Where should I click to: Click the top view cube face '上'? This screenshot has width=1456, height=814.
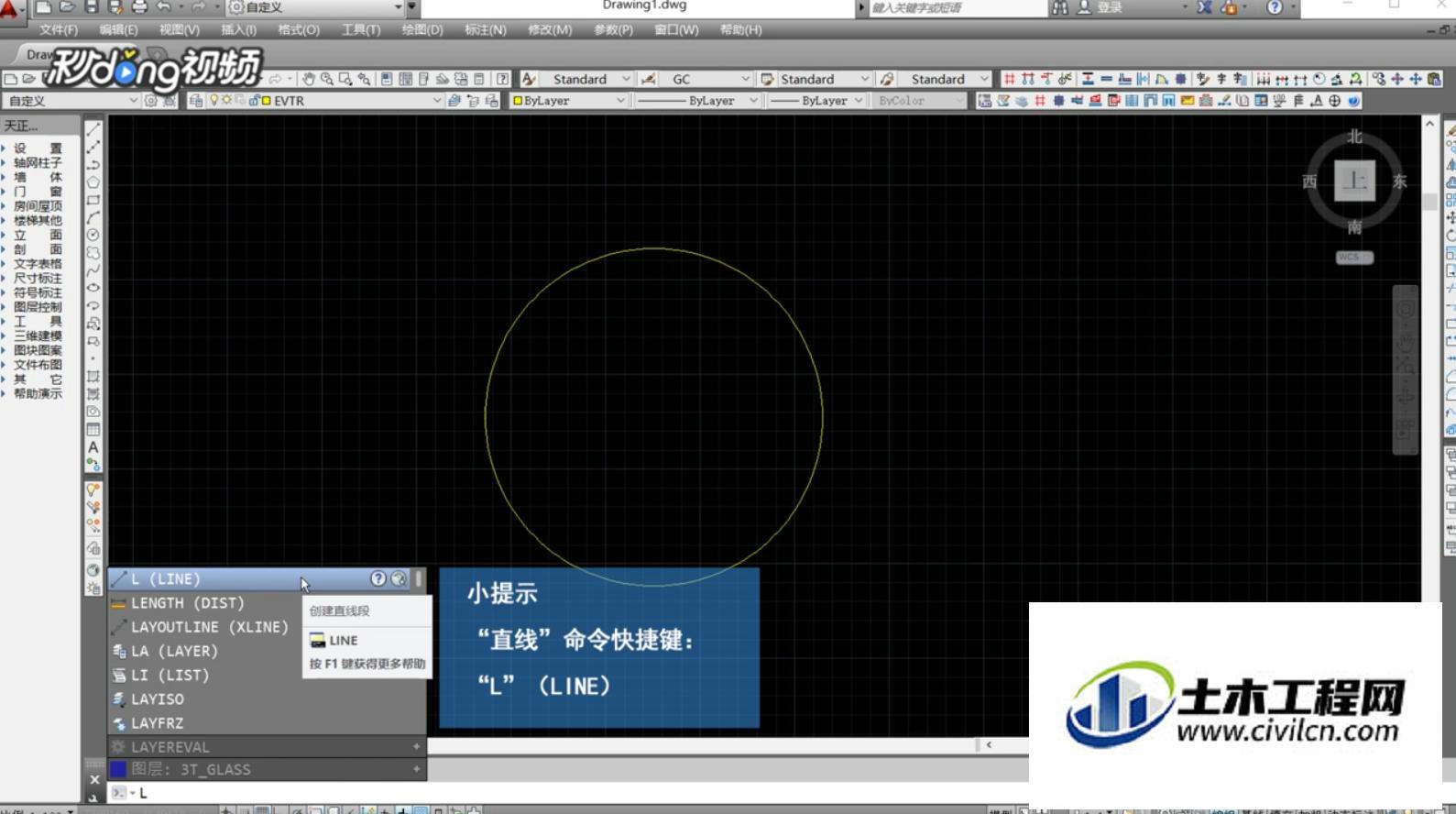point(1354,181)
